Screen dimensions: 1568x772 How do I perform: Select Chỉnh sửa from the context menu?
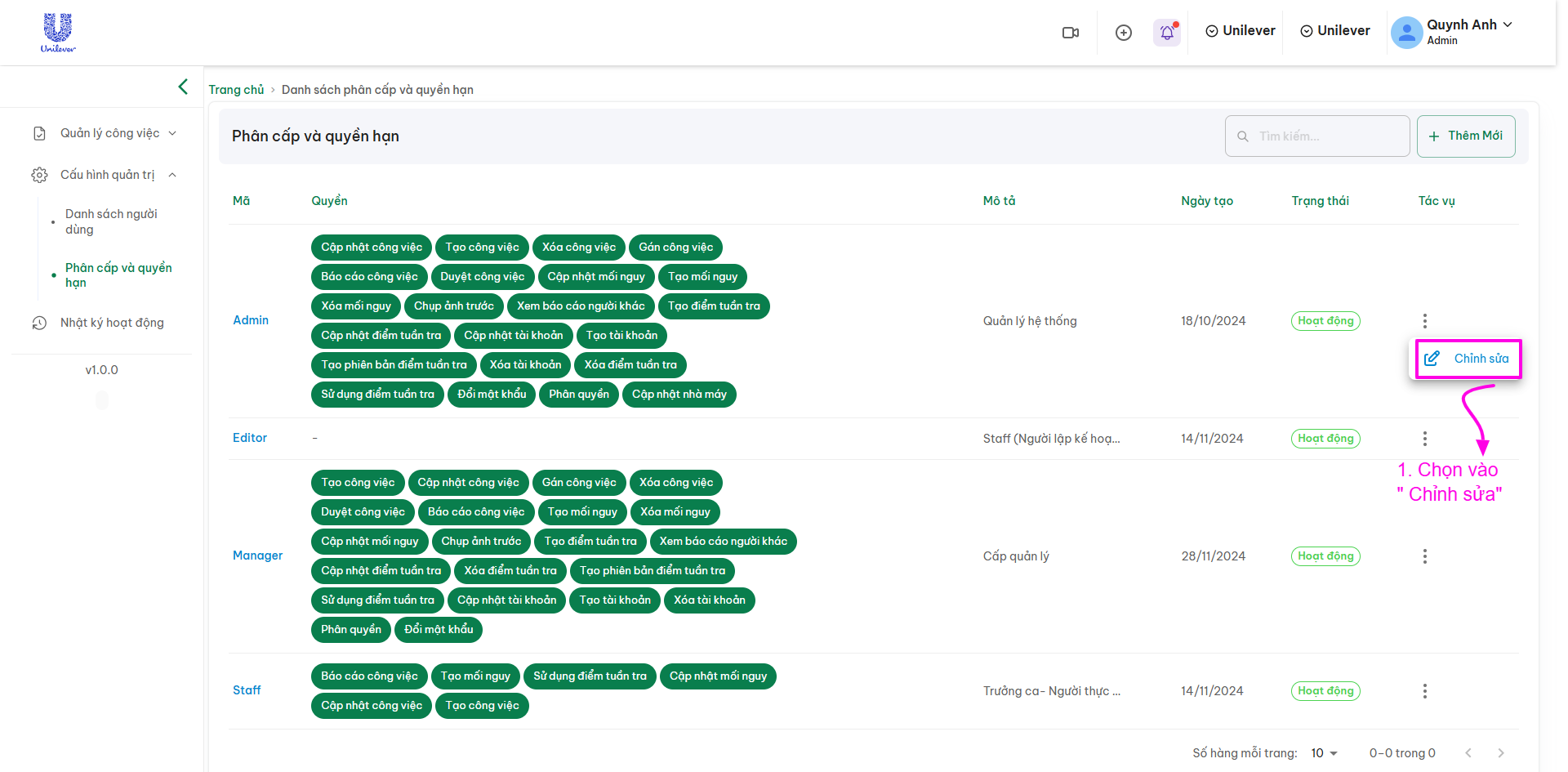[x=1468, y=359]
